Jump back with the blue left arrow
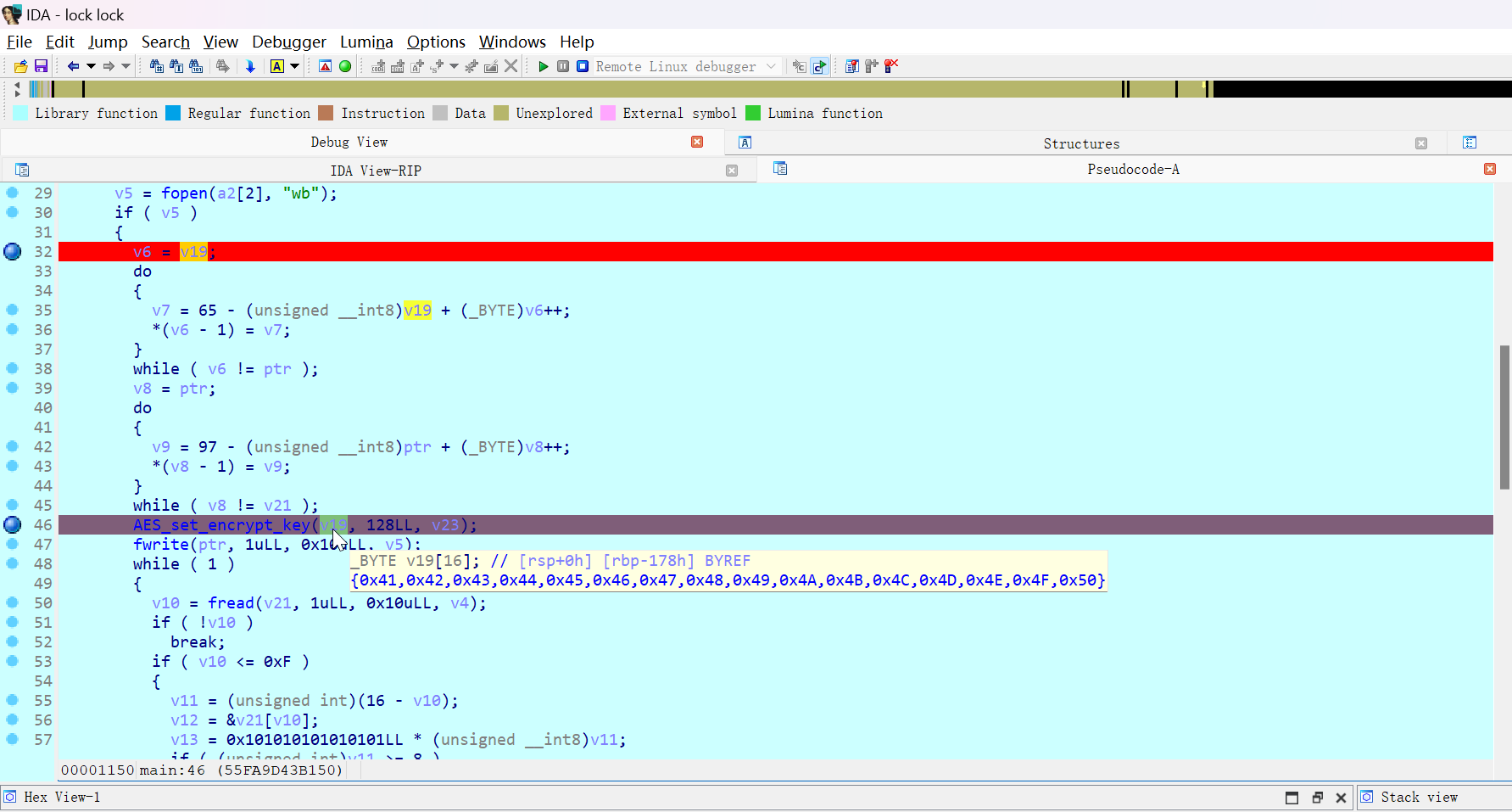Screen dimensions: 1512x812 pyautogui.click(x=73, y=66)
